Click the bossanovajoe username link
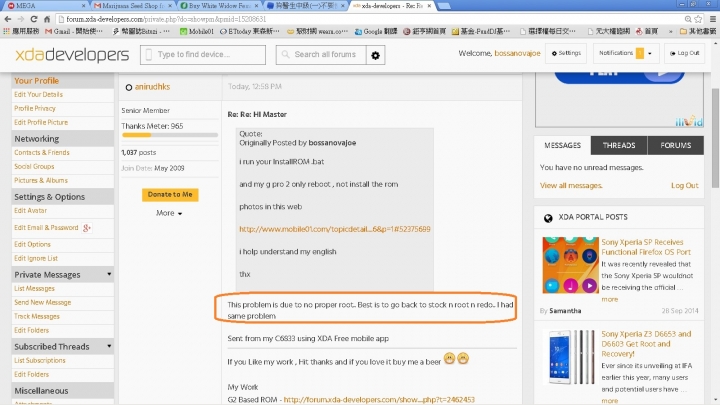The height and width of the screenshot is (405, 720). coord(517,53)
